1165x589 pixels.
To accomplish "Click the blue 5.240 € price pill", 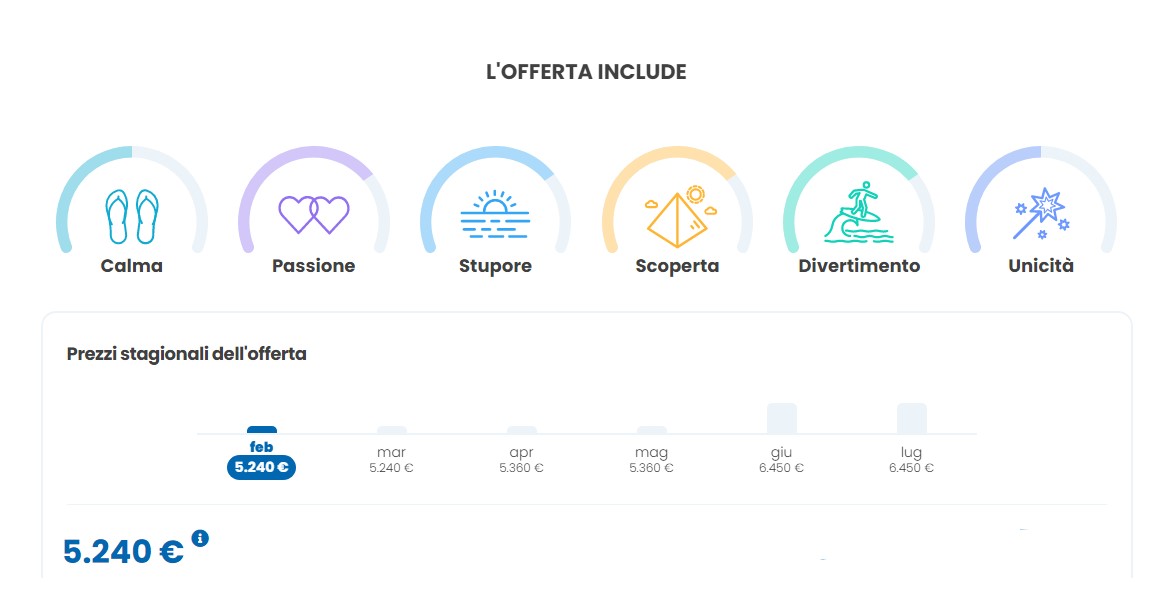I will [x=261, y=467].
